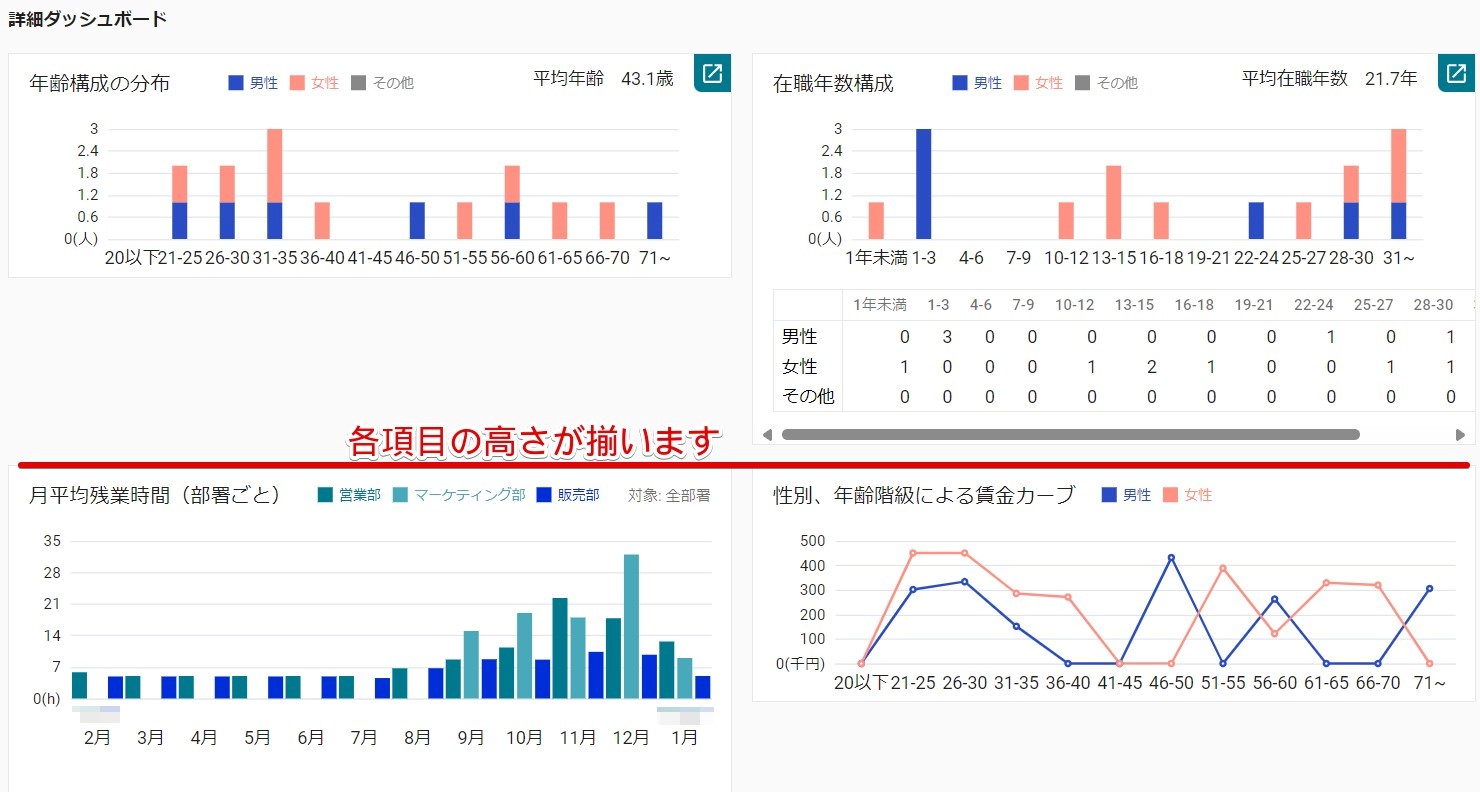
Task: Open the age composition chart in expanded view
Action: pos(712,73)
